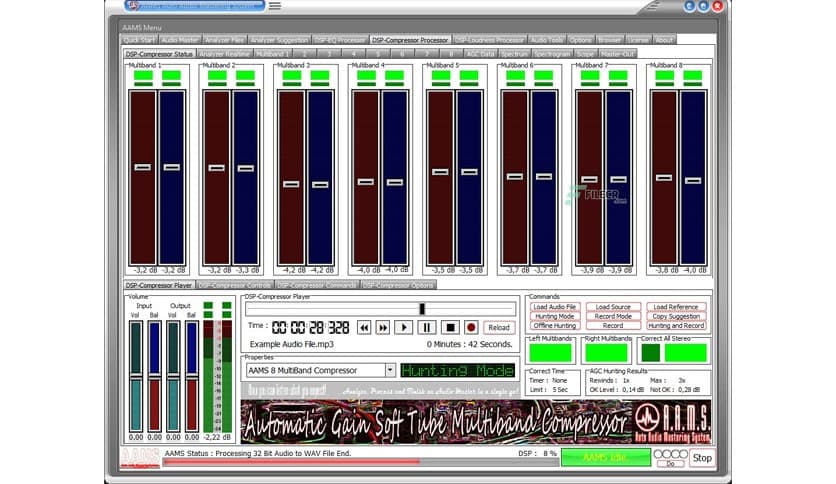Viewport: 836px width, 484px height.
Task: Click Multiband 1 left red slider handle
Action: tap(142, 167)
